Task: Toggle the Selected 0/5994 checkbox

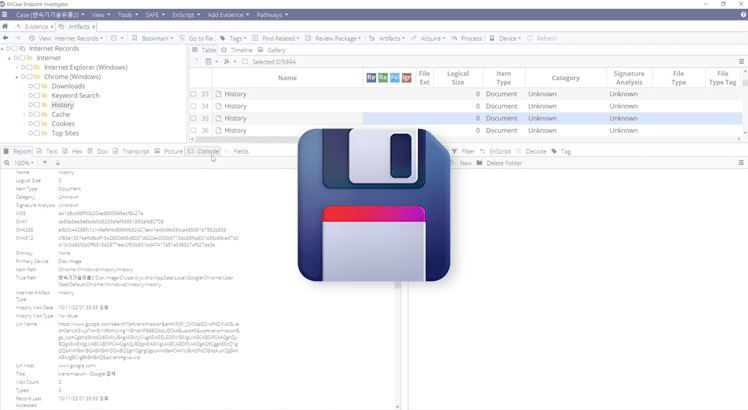Action: click(x=245, y=62)
